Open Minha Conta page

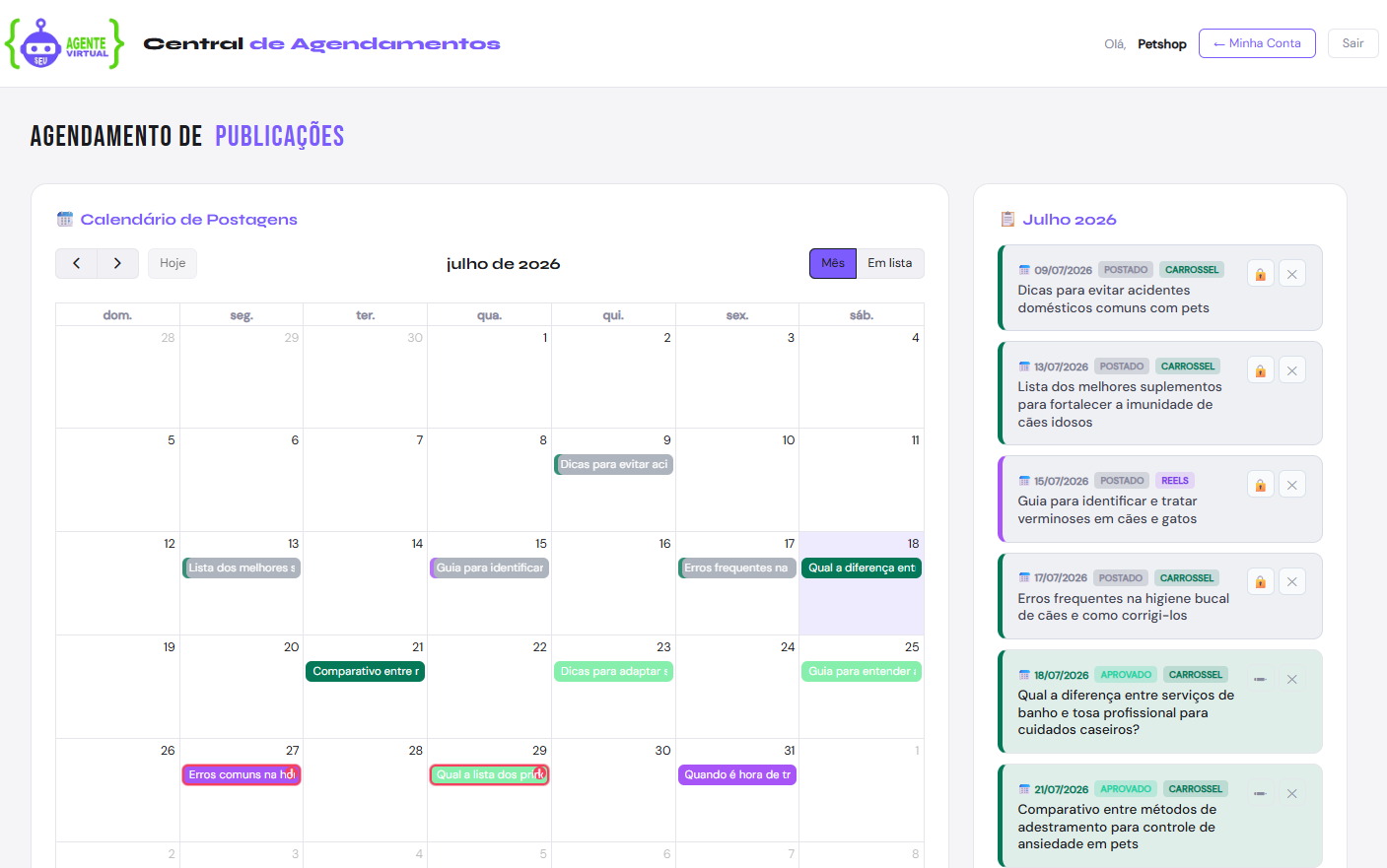point(1257,43)
